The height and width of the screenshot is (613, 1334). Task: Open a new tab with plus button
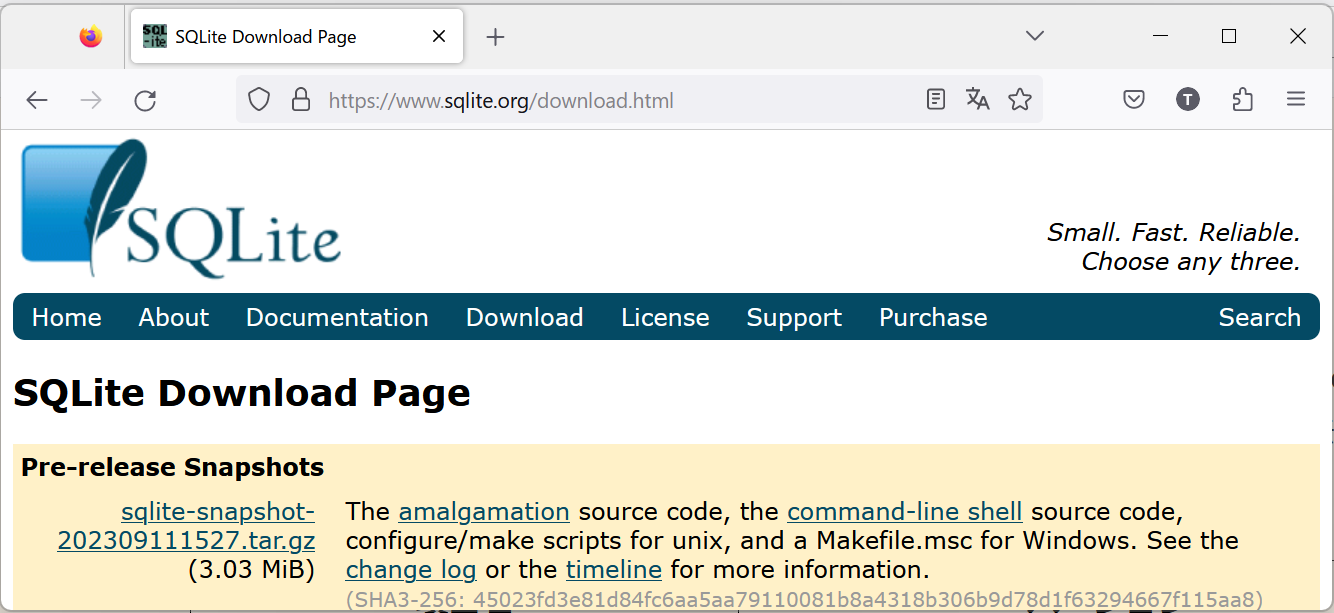point(495,38)
